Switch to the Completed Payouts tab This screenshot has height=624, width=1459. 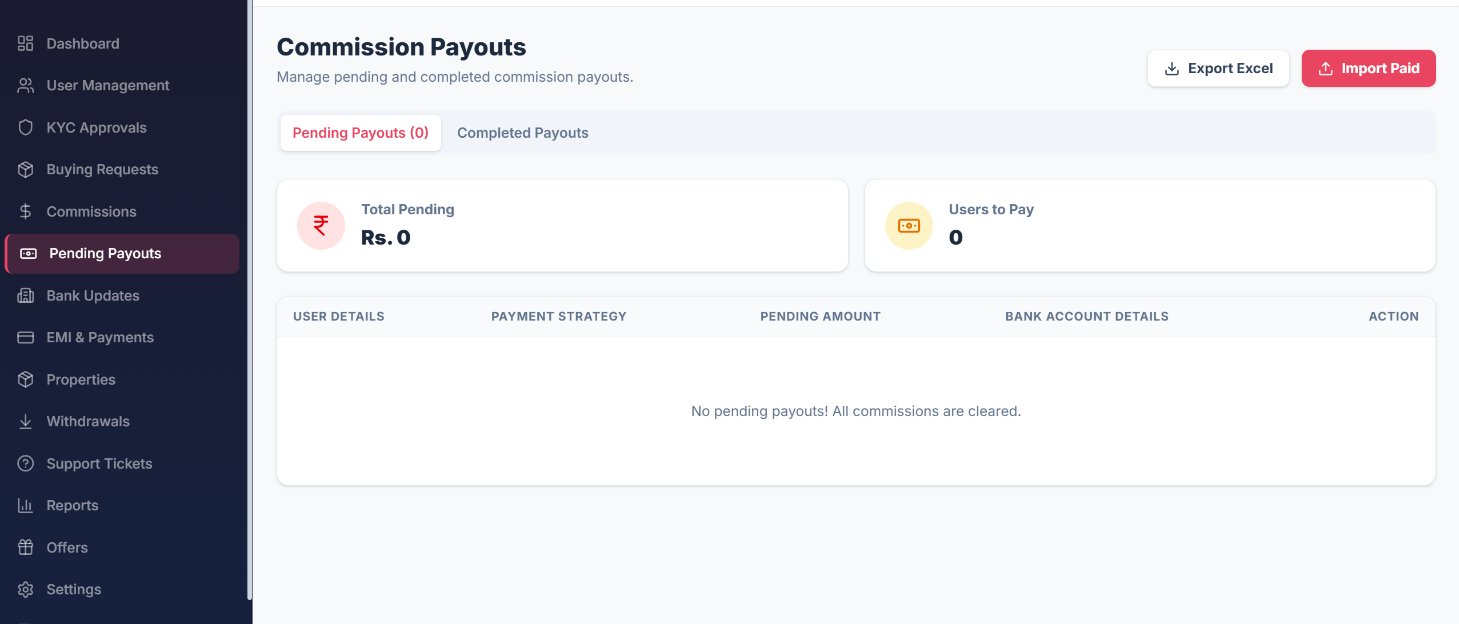coord(523,133)
